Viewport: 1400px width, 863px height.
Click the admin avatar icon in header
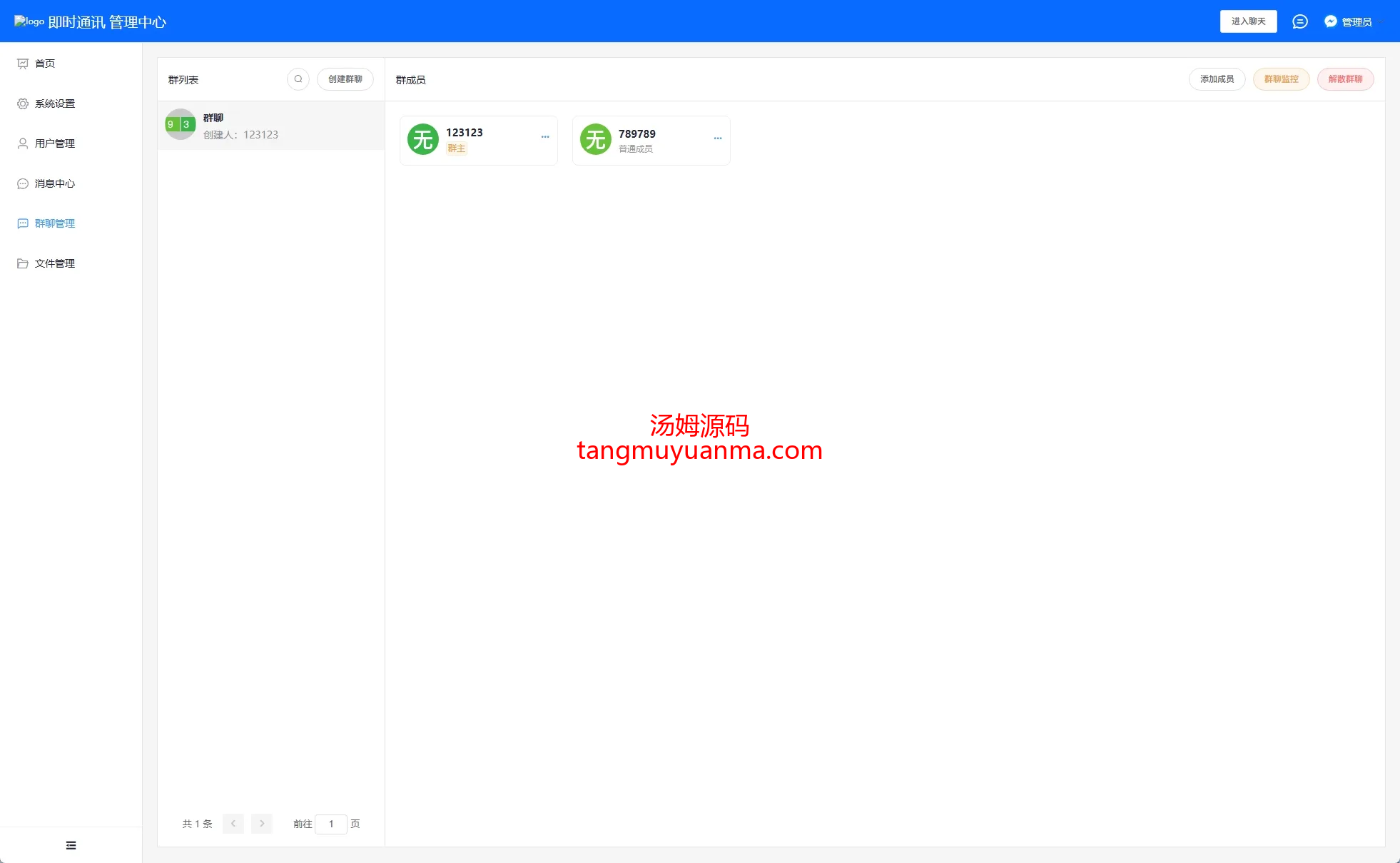1330,22
